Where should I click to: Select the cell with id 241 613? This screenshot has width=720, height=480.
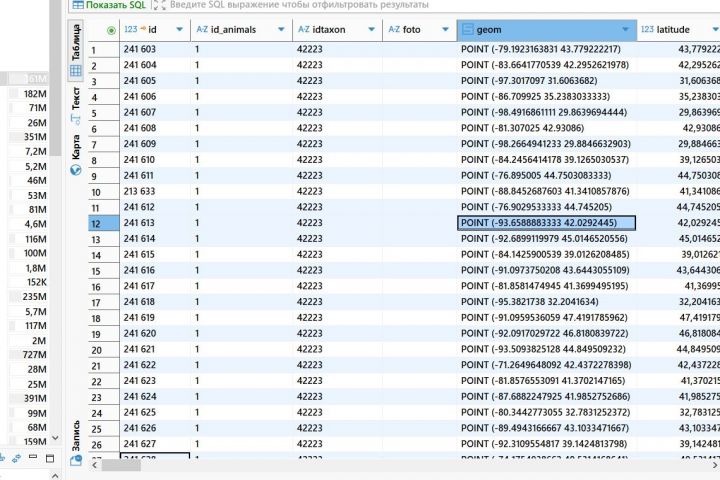[x=155, y=223]
